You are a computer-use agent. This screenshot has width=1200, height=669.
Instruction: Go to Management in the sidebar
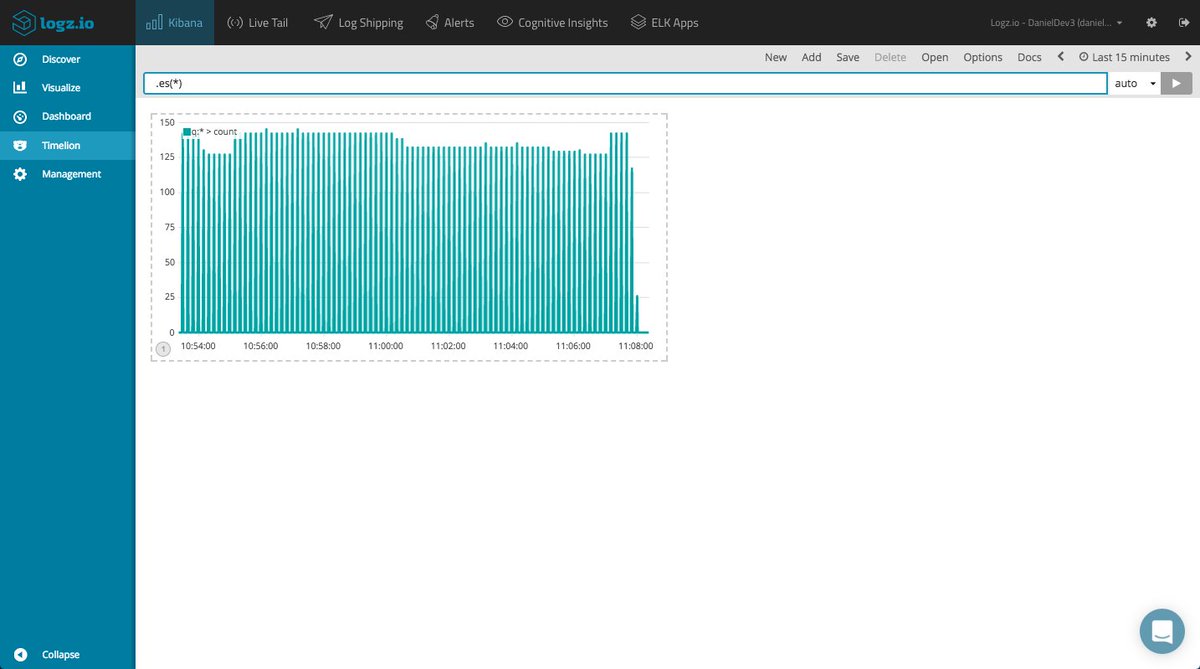click(x=71, y=174)
